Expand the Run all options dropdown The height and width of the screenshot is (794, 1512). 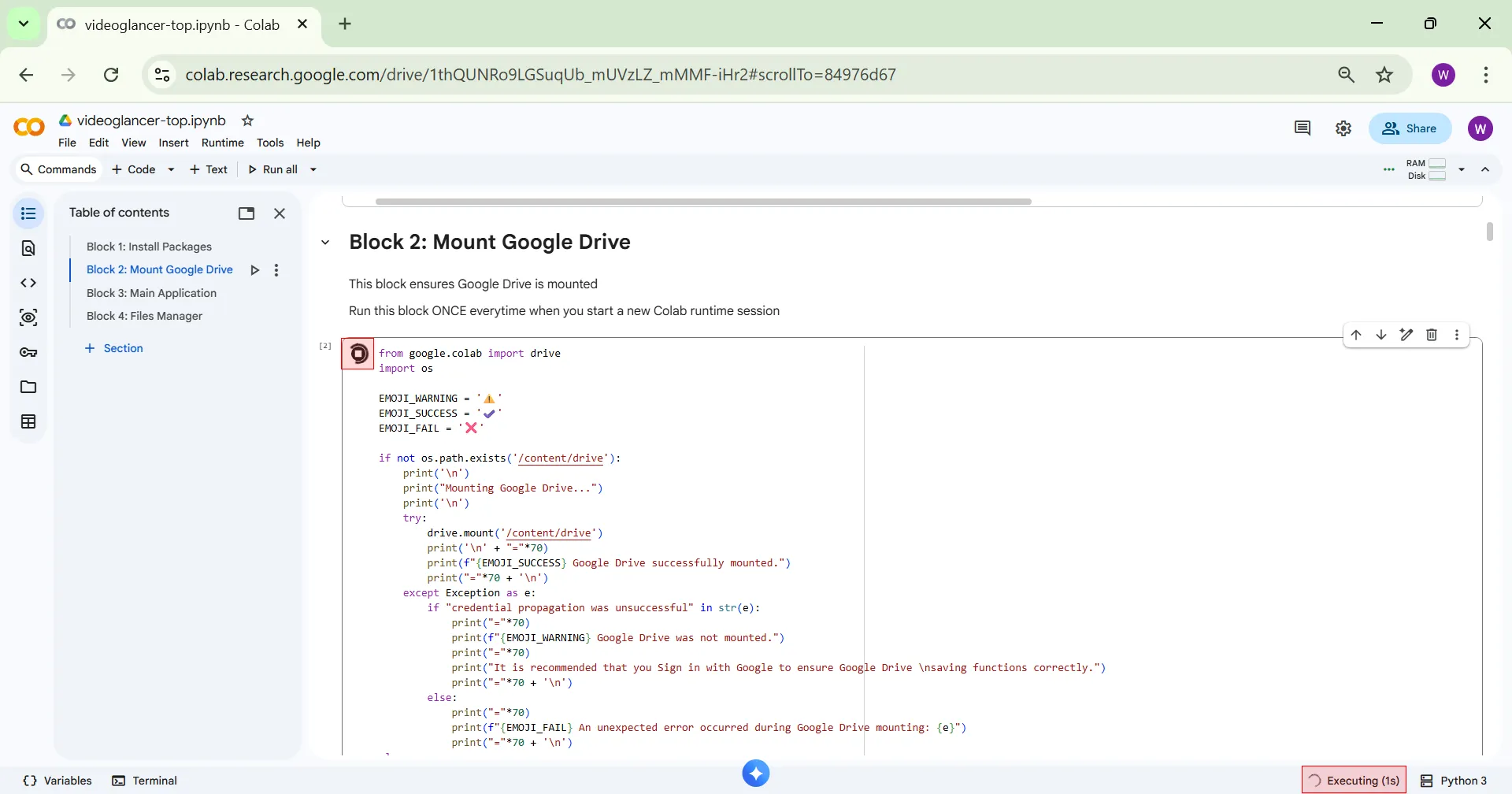(313, 169)
